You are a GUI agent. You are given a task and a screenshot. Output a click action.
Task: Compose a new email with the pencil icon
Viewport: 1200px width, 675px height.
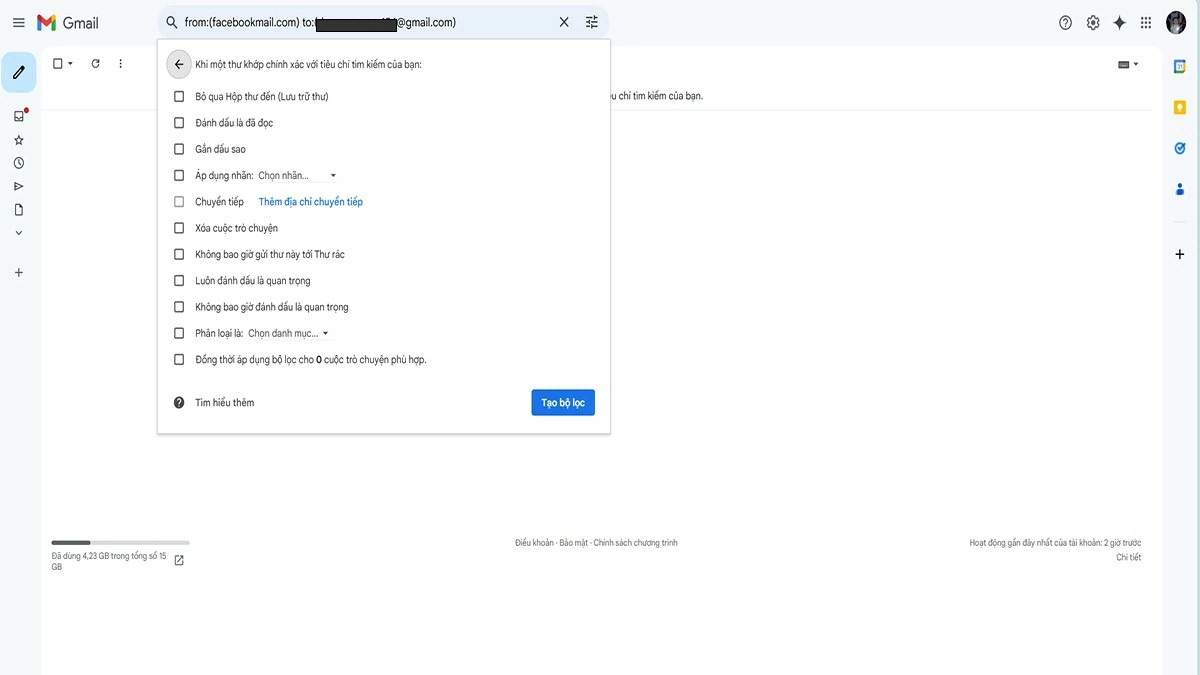click(x=18, y=72)
